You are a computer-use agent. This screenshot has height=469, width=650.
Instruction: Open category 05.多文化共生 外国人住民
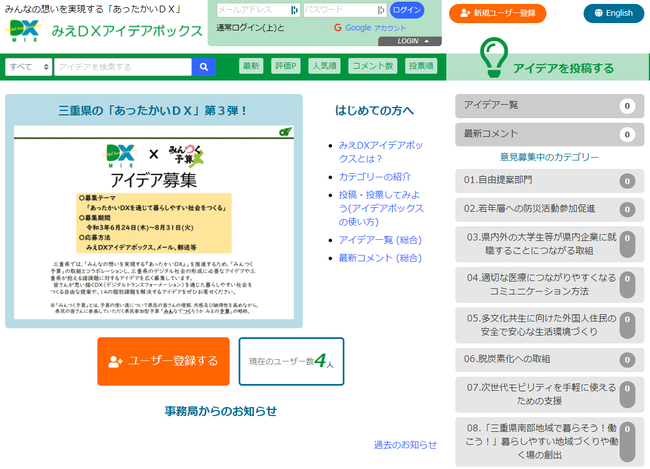click(549, 325)
